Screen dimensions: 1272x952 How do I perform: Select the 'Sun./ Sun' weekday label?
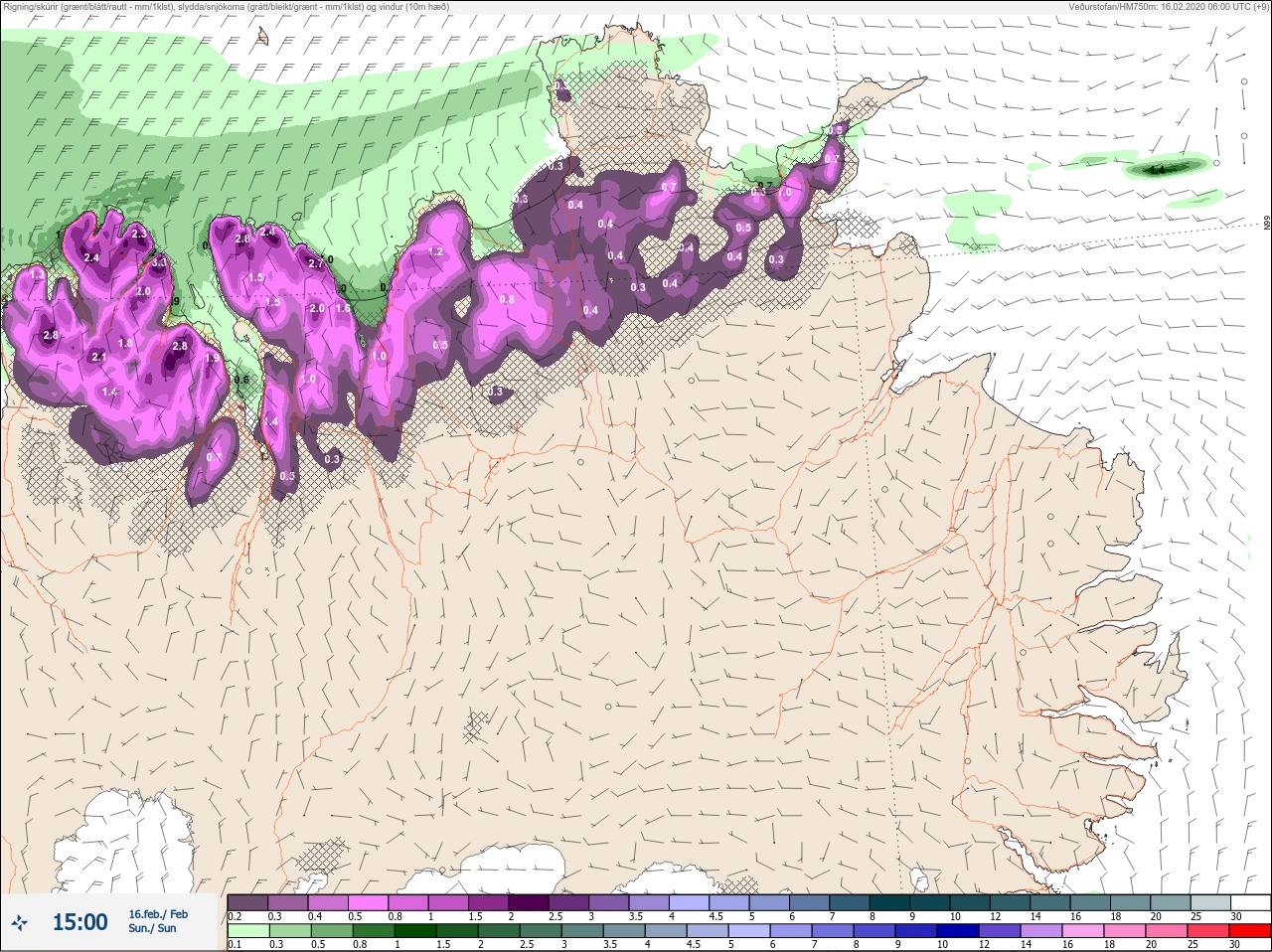click(x=152, y=928)
